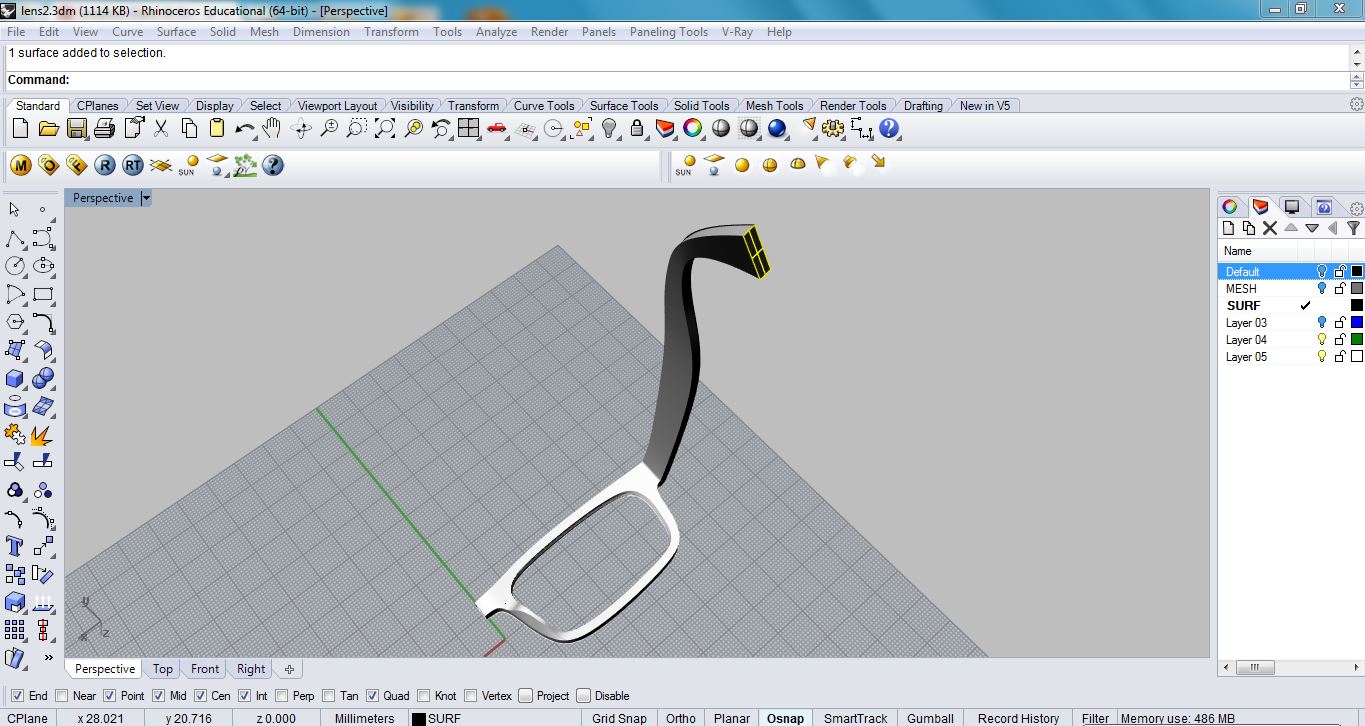Move layer down with triangle arrow
Viewport: 1365px width, 726px height.
pos(1312,228)
